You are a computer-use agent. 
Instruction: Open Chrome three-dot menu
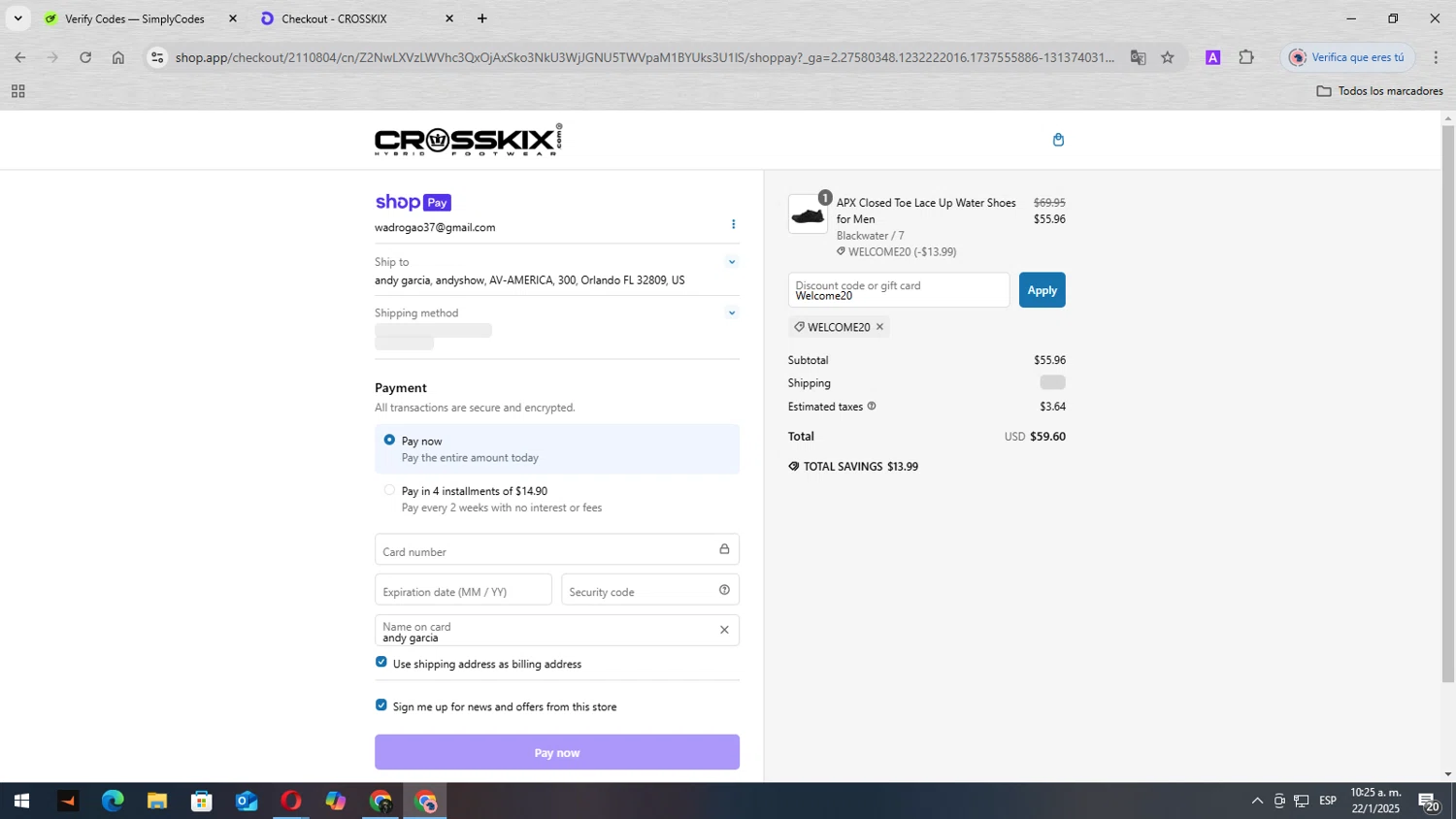(x=1436, y=57)
